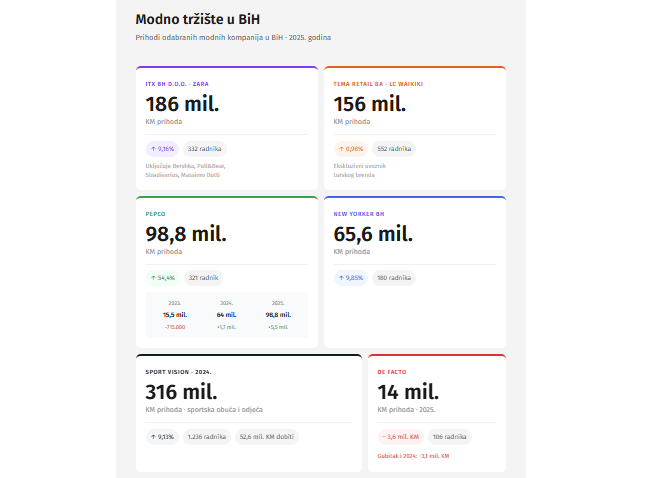Click the 106 radnika pill

click(450, 436)
